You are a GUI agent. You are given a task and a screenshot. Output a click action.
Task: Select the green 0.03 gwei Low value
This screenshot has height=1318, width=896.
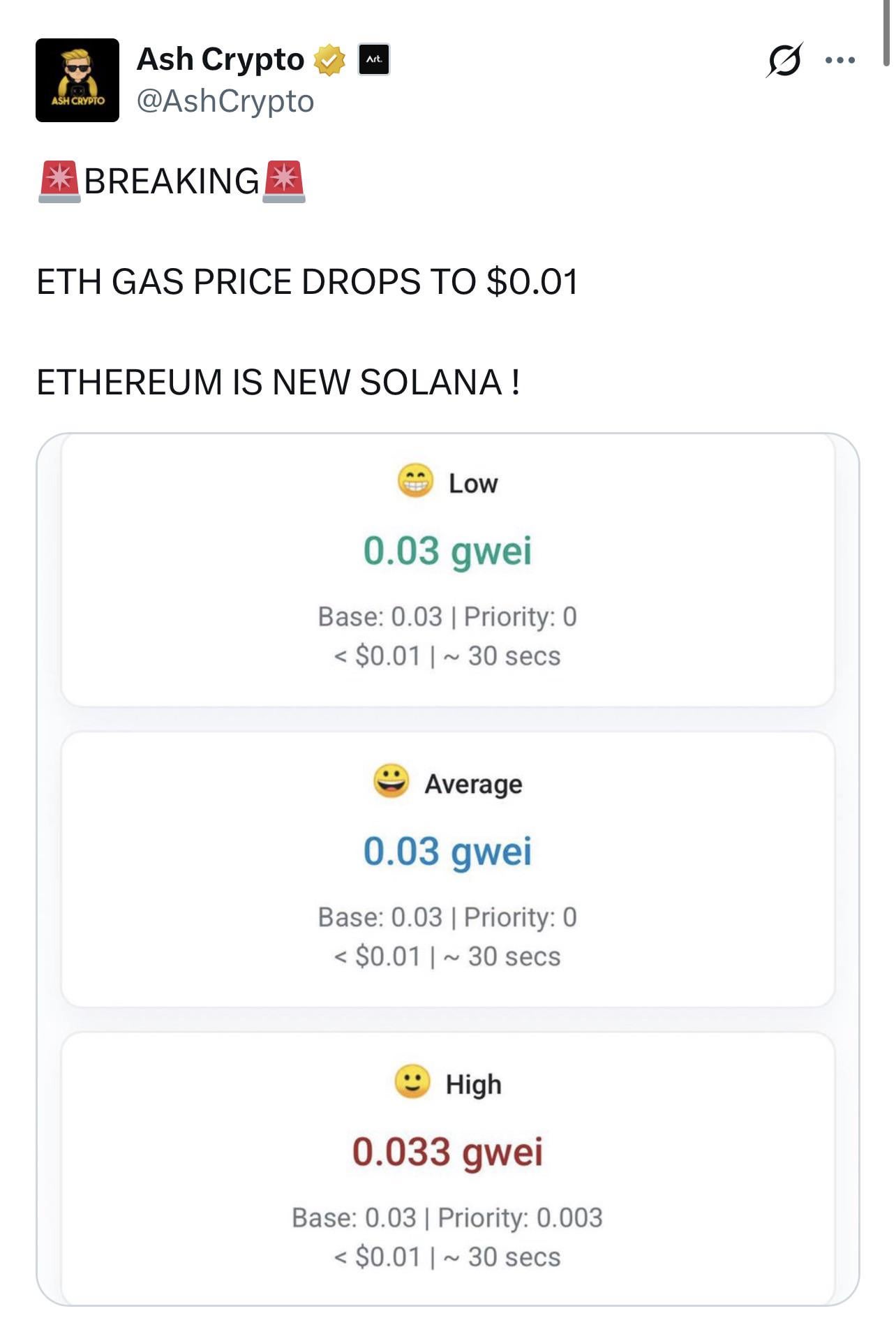(x=447, y=551)
